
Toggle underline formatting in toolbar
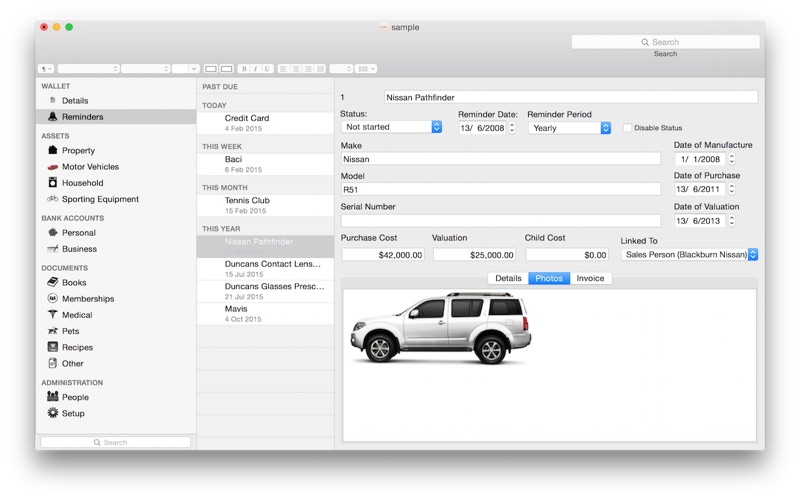267,69
